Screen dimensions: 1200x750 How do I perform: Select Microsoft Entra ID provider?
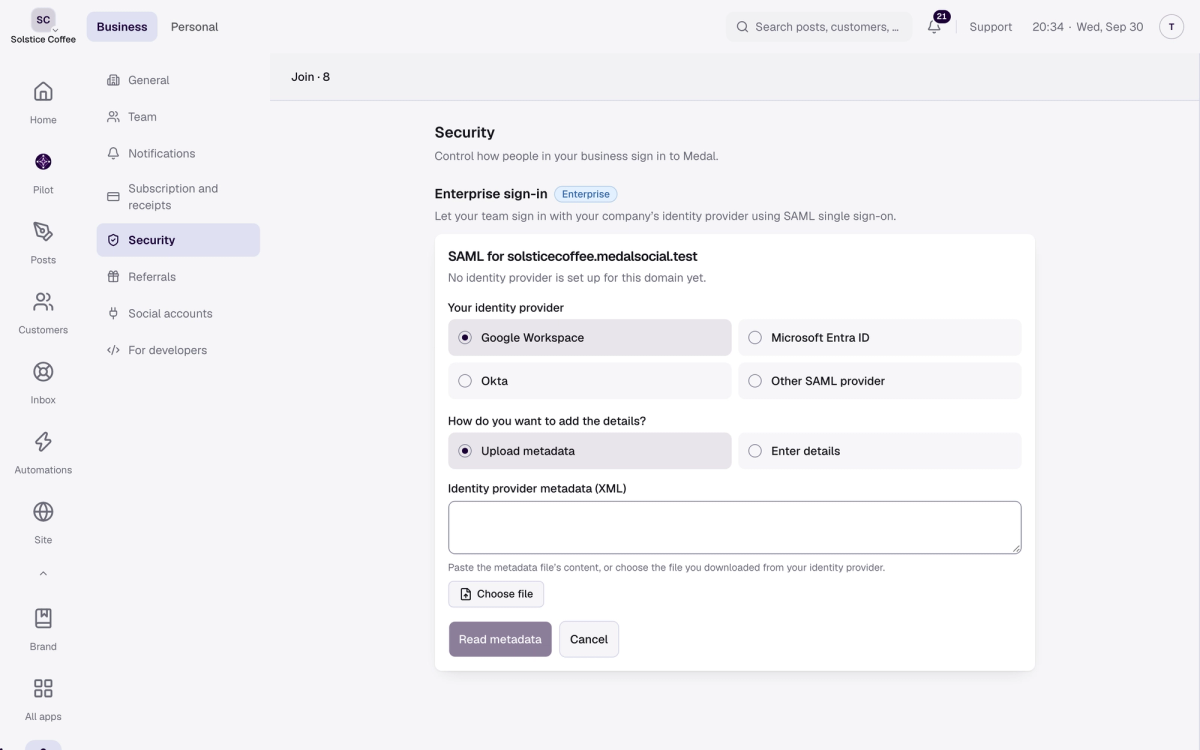[880, 338]
